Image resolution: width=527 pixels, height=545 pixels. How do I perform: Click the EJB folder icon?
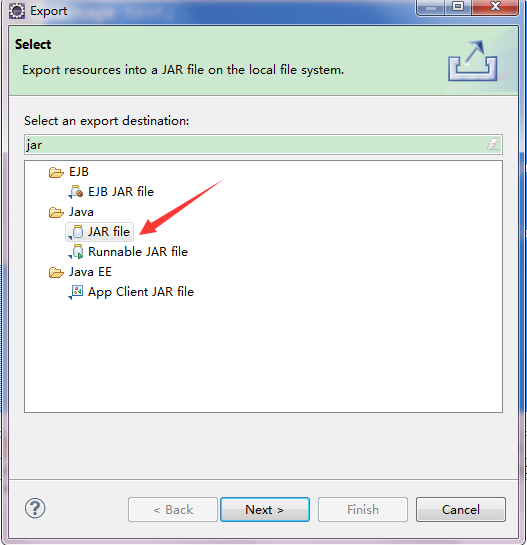(x=56, y=172)
